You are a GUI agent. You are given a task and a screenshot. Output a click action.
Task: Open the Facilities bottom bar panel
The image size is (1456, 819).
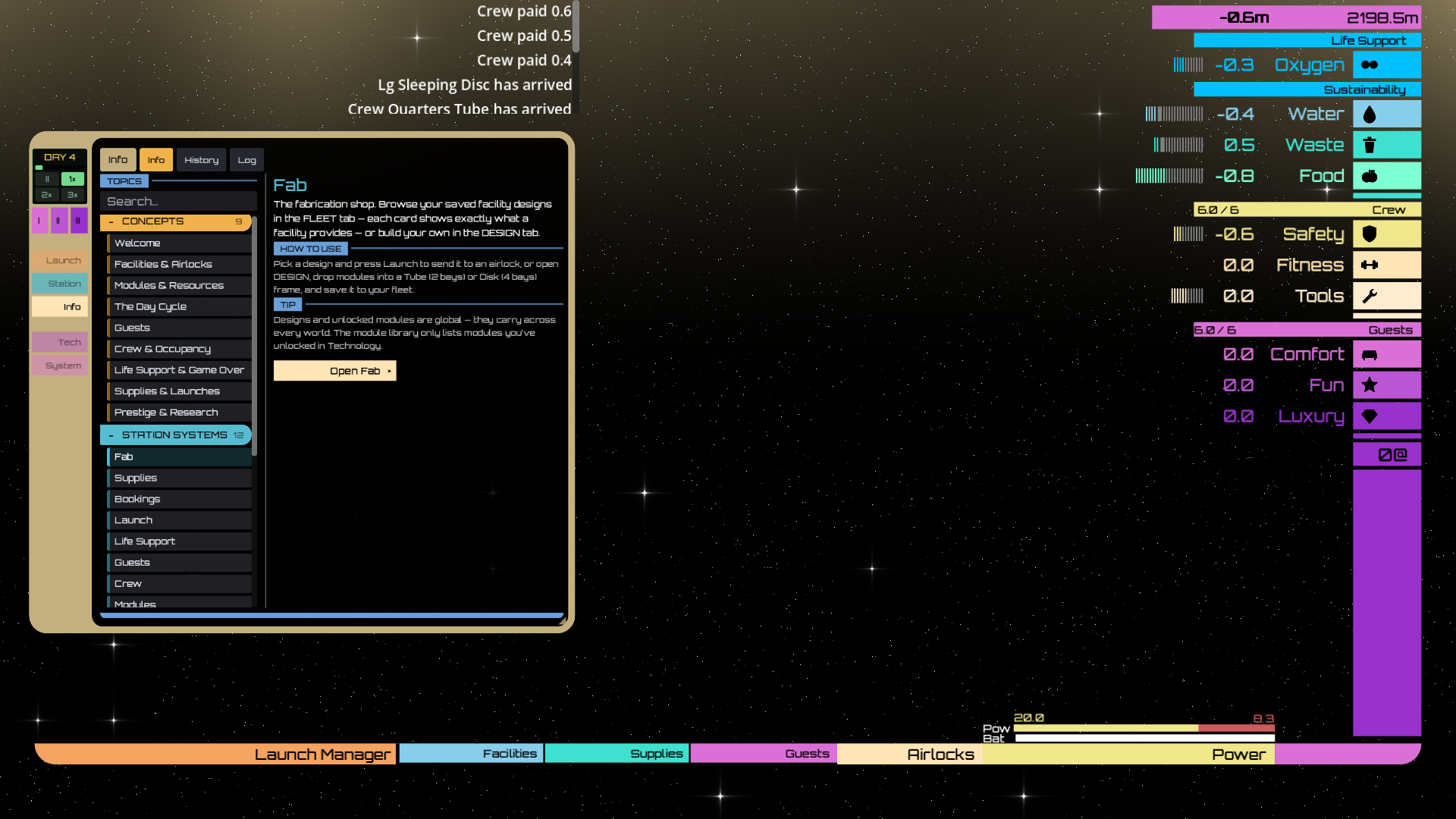click(471, 754)
